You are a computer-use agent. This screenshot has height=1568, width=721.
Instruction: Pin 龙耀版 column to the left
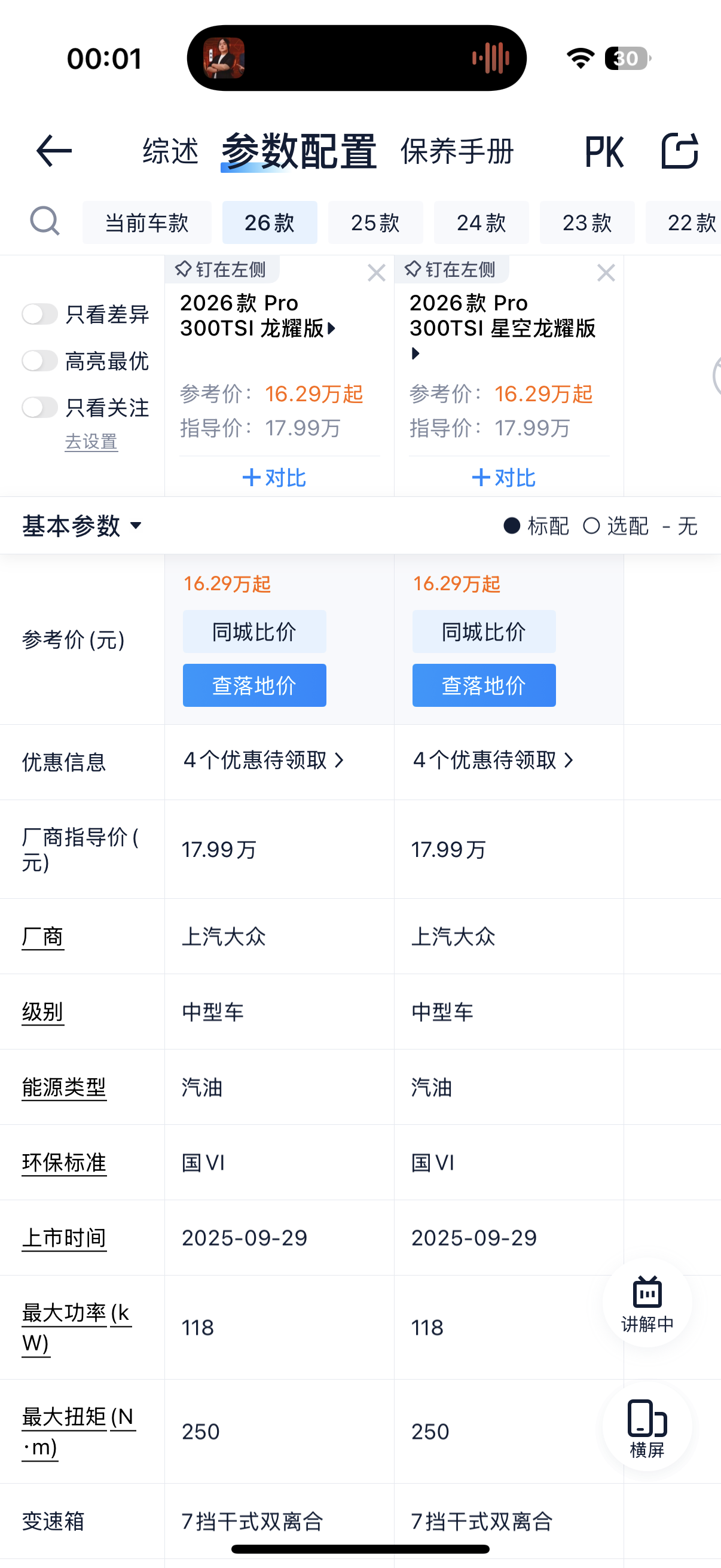pos(221,270)
